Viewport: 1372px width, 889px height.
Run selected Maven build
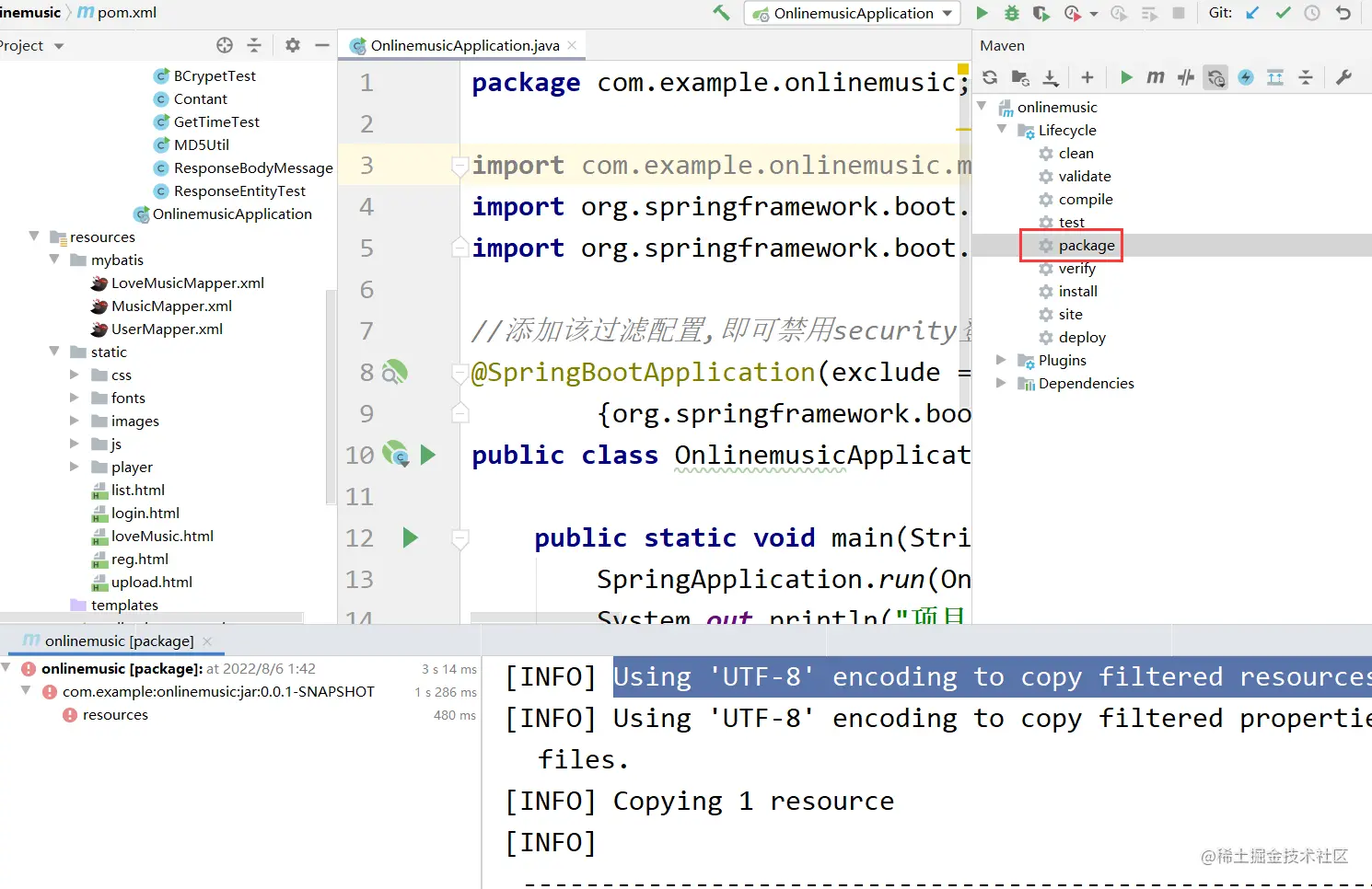click(1125, 77)
